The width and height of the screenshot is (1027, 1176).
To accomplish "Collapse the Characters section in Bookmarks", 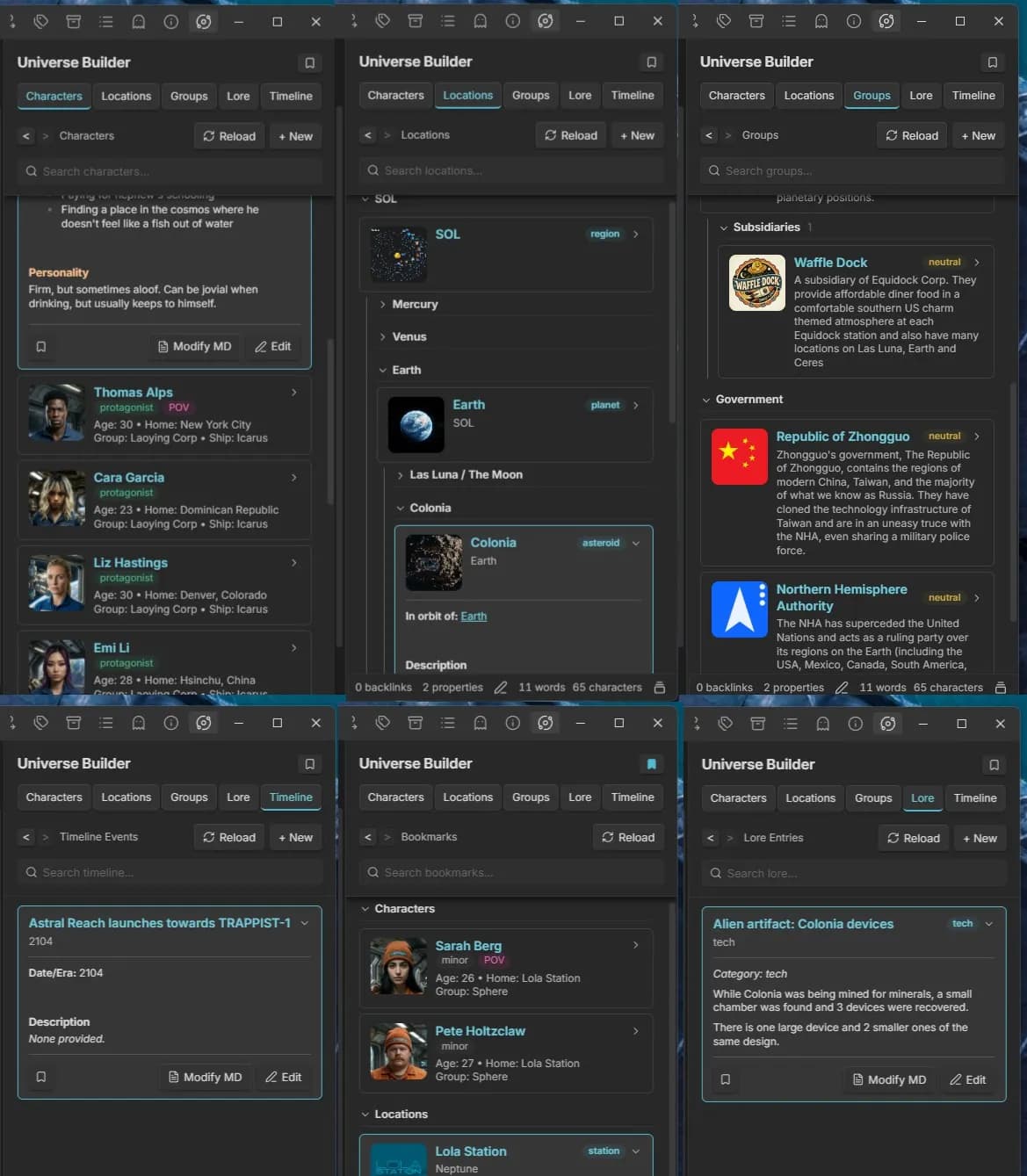I will 365,909.
